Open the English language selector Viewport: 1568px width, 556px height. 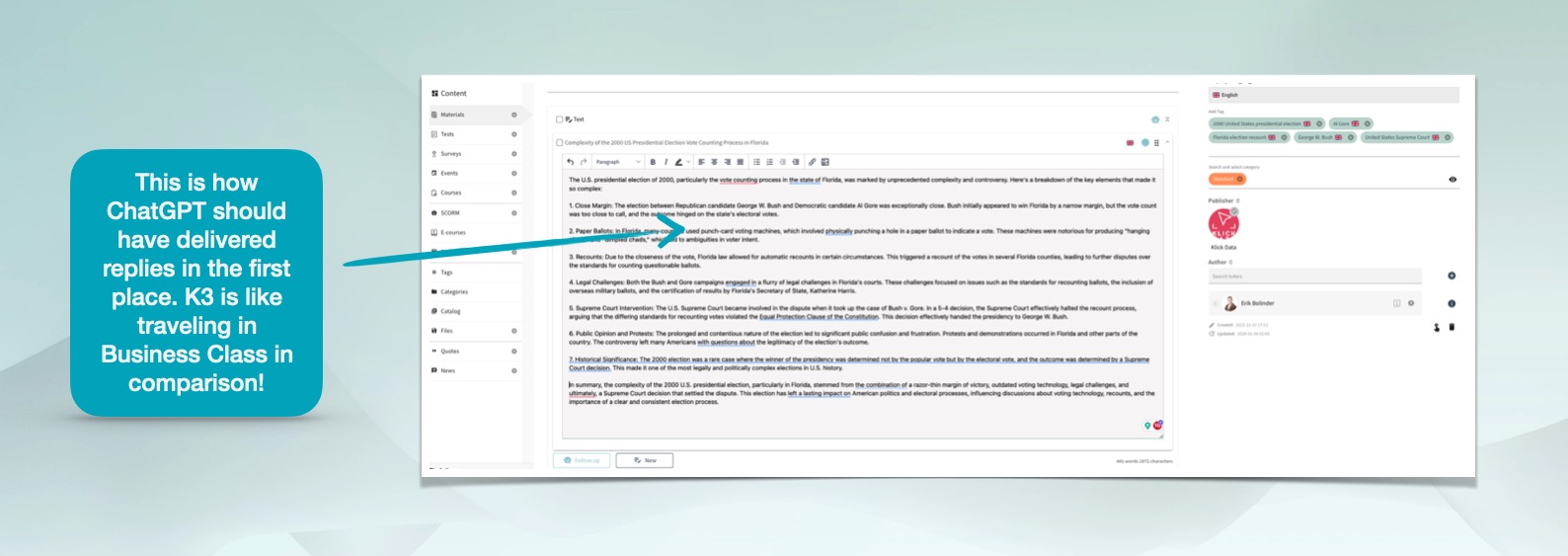(x=1333, y=95)
